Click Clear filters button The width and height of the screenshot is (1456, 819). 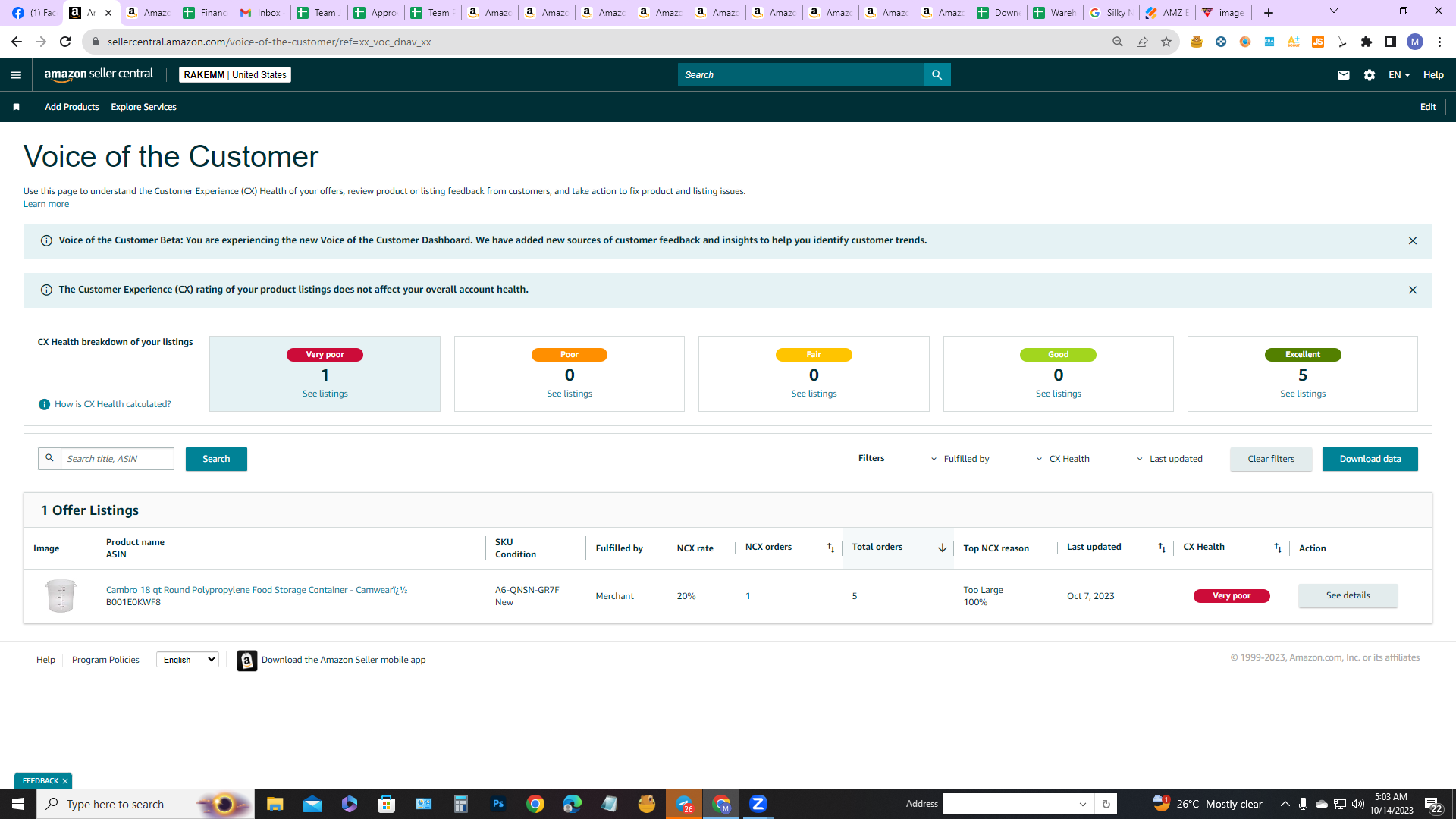tap(1271, 459)
